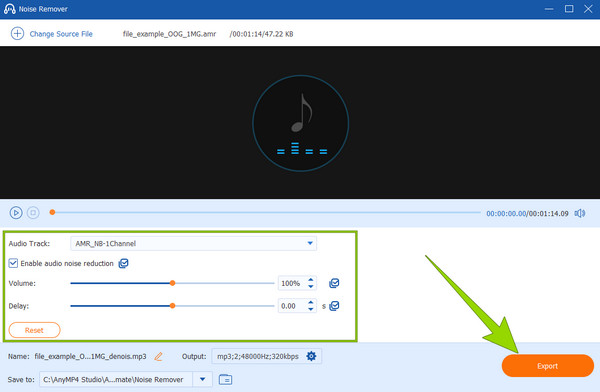Apply noise reduction to all icon
The width and height of the screenshot is (600, 392).
point(123,263)
